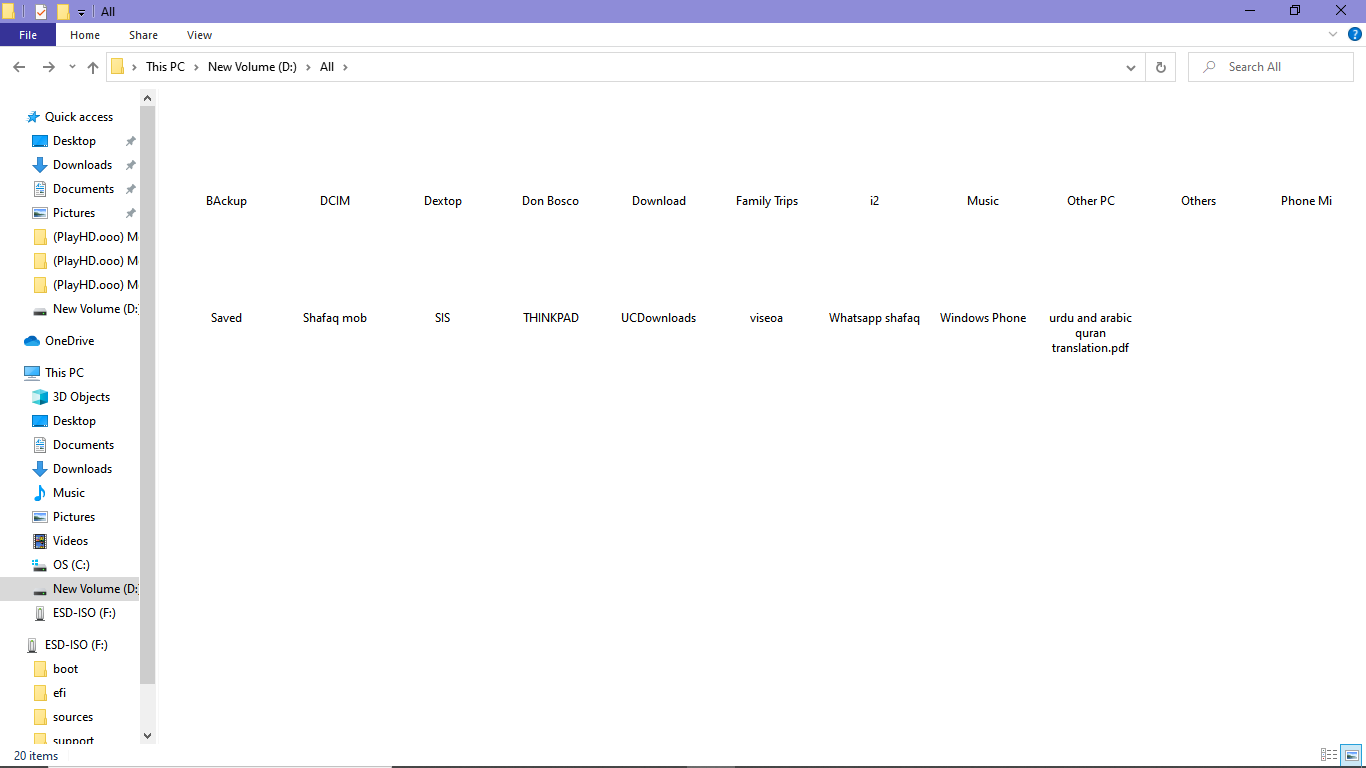The height and width of the screenshot is (768, 1366).
Task: Click the Back navigation arrow
Action: (x=19, y=67)
